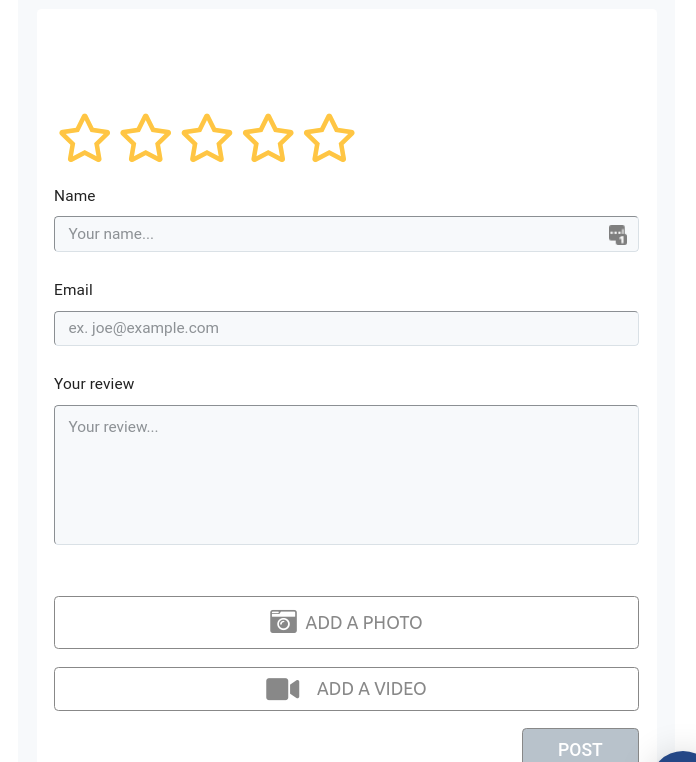This screenshot has height=762, width=696.
Task: Submit the review with the POST button
Action: click(580, 745)
